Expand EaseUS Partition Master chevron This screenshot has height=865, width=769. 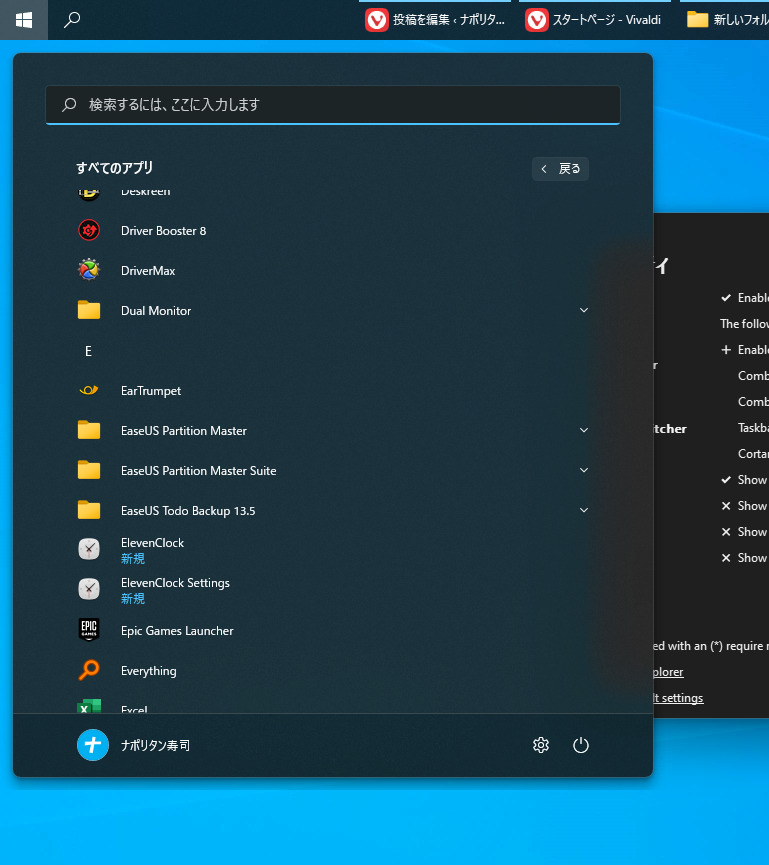584,430
